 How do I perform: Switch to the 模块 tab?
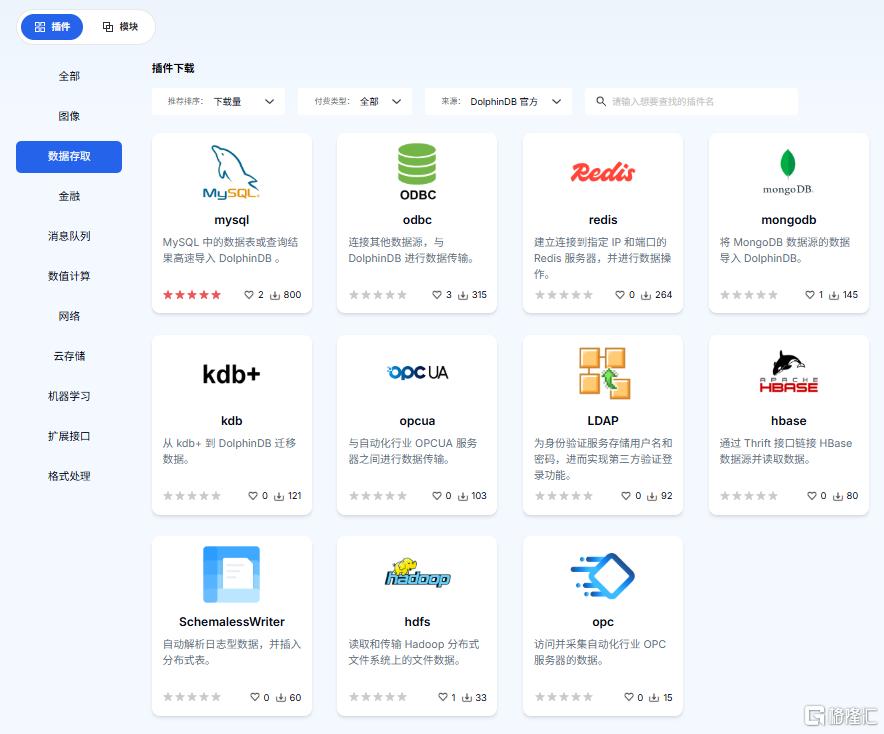pyautogui.click(x=120, y=26)
